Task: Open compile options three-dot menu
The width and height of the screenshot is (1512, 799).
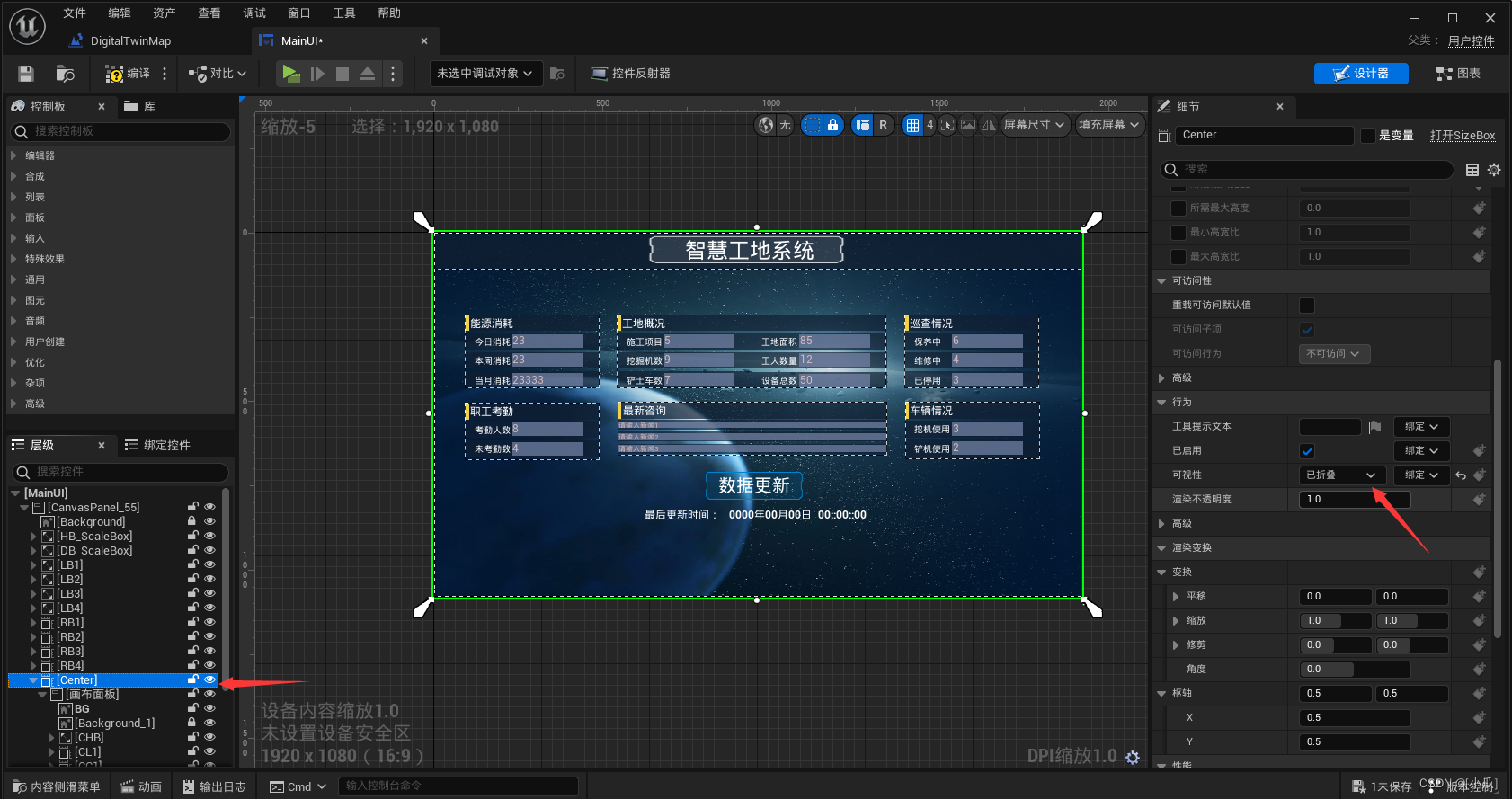Action: [165, 74]
